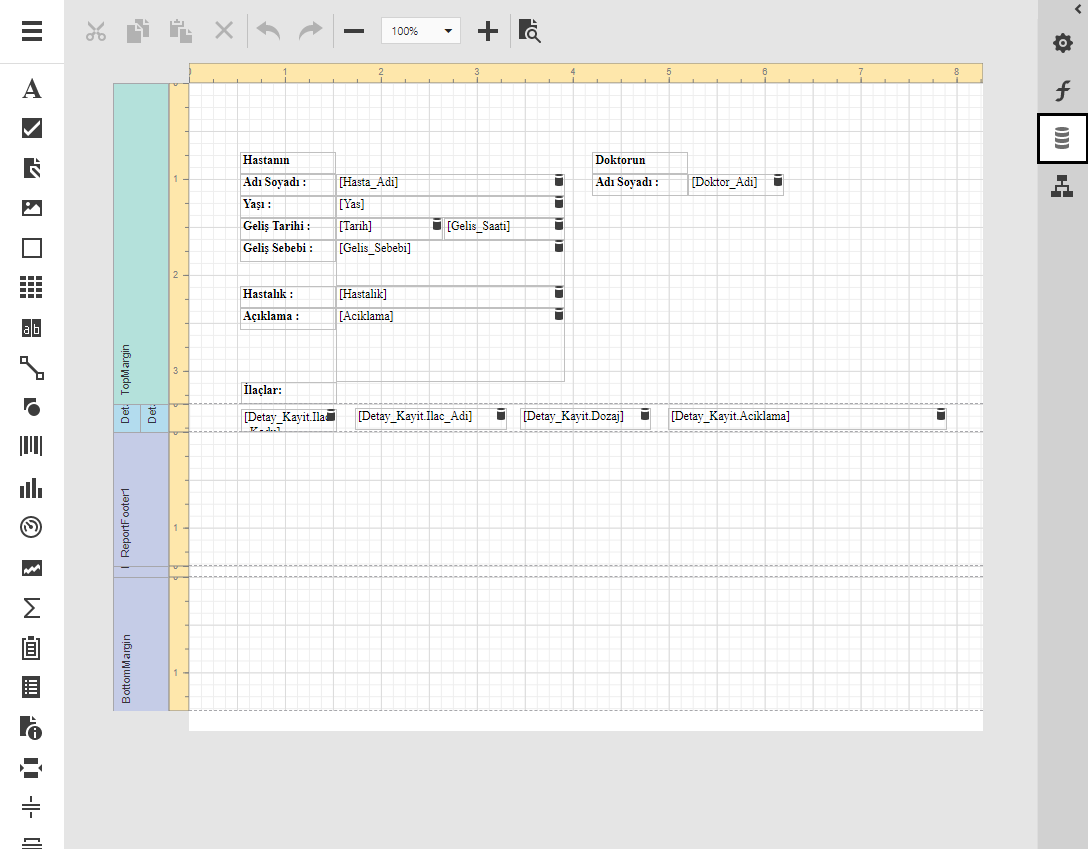Pick the Chart control tool
1088x849 pixels.
32,487
